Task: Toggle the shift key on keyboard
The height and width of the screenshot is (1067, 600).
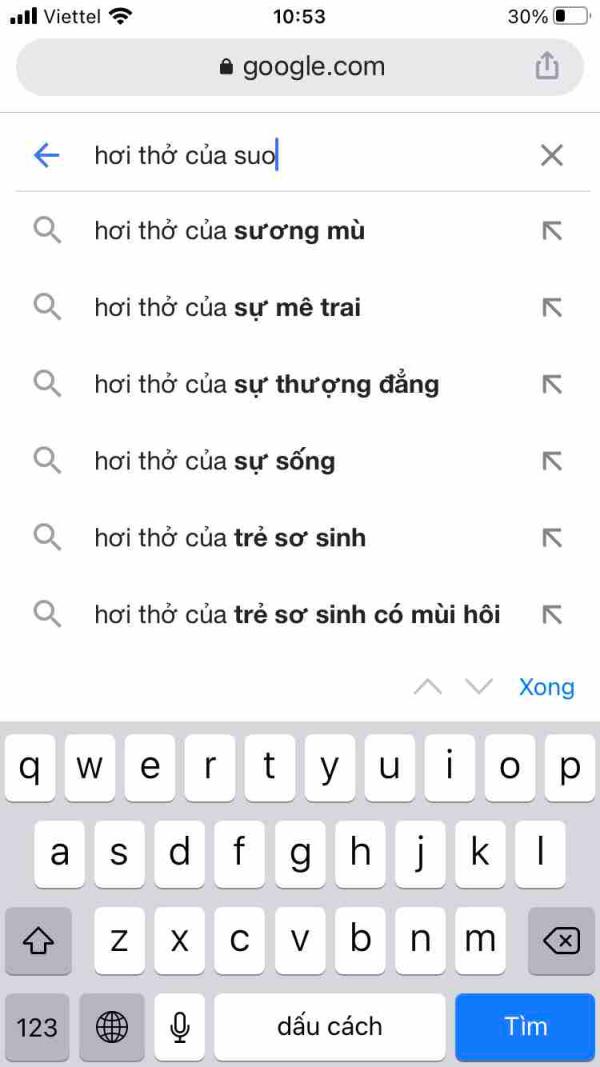Action: tap(38, 940)
